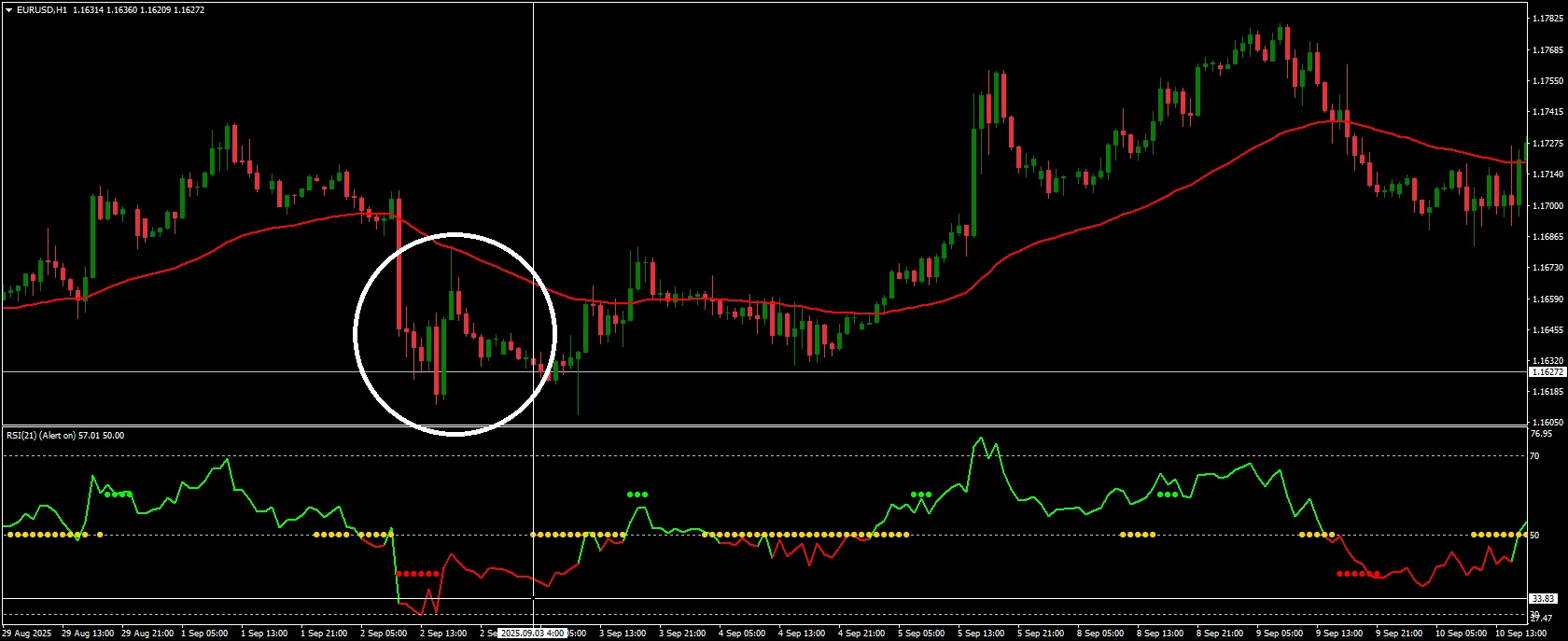Click time axis label 5 Sep 13:00

click(x=982, y=634)
